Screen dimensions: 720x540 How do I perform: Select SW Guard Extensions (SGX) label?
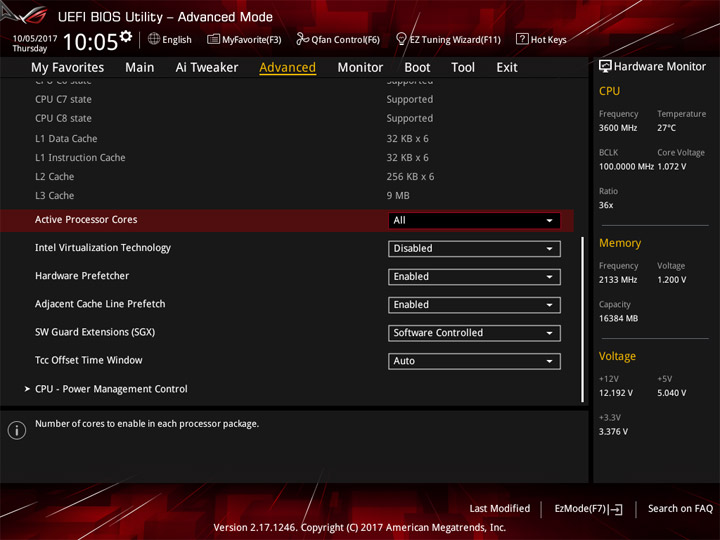pyautogui.click(x=95, y=332)
